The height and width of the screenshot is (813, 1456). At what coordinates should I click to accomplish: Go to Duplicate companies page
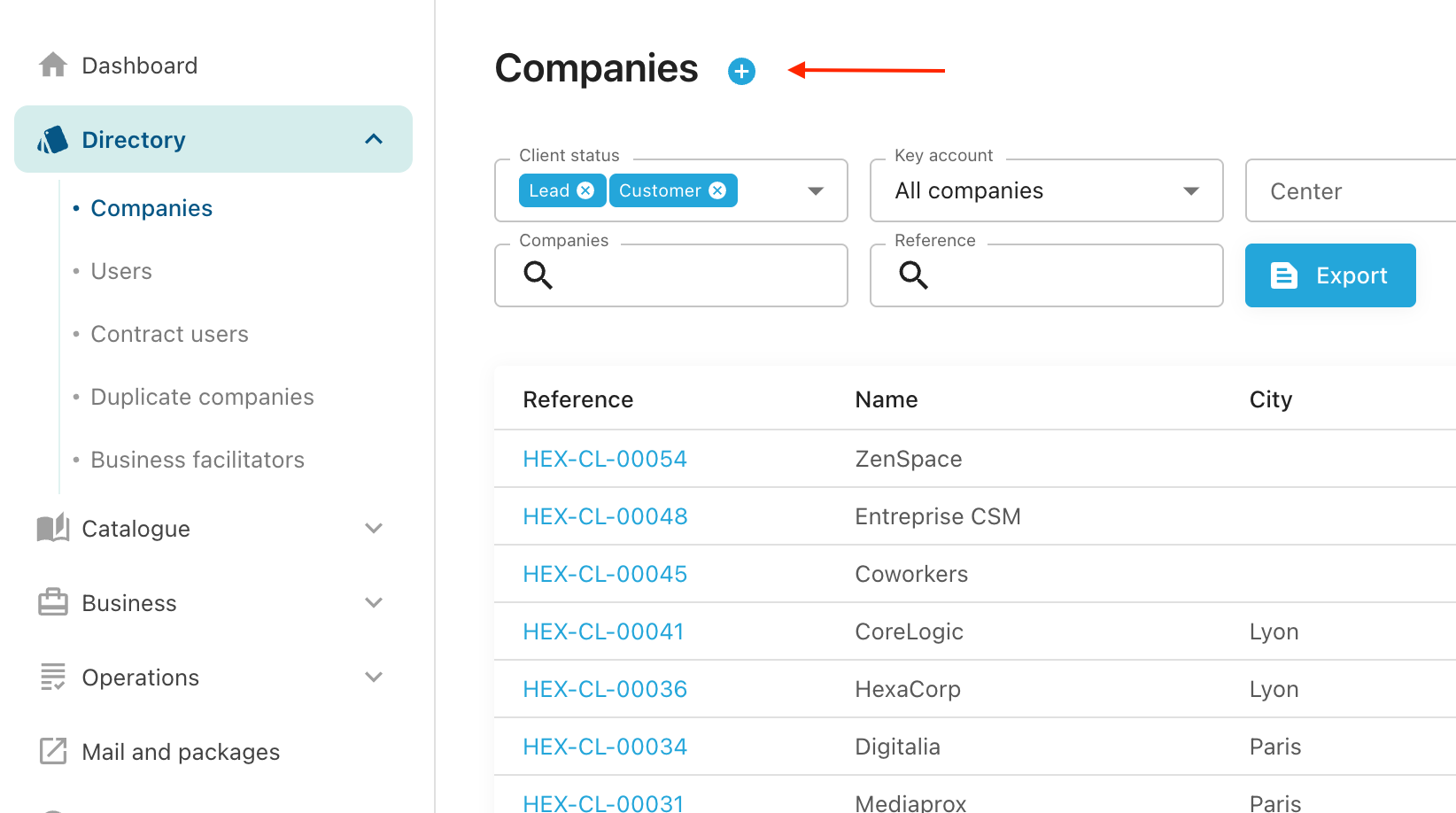coord(202,397)
